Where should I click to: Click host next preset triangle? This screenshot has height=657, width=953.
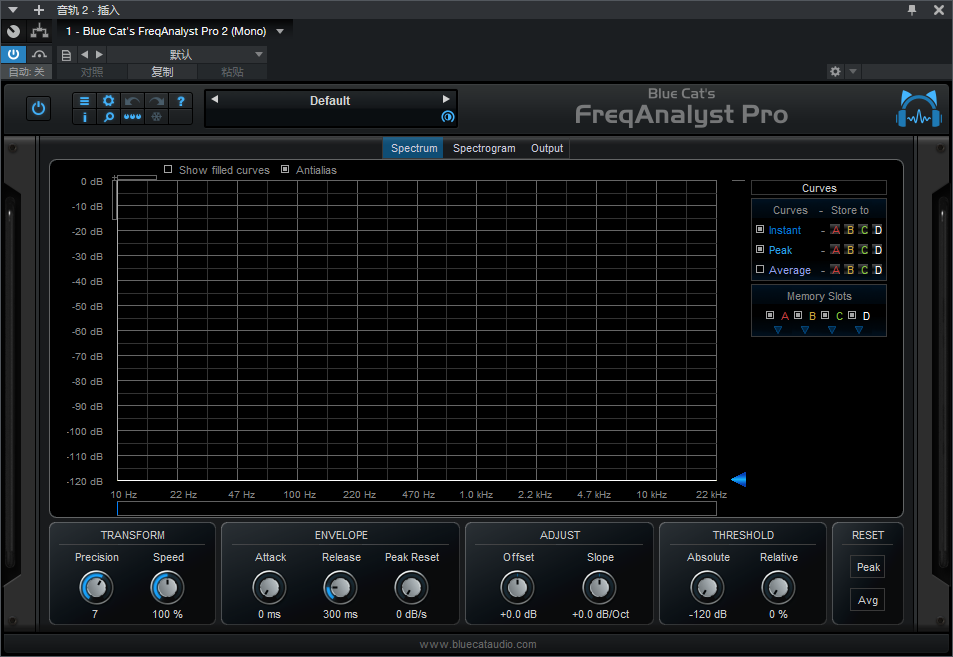100,55
